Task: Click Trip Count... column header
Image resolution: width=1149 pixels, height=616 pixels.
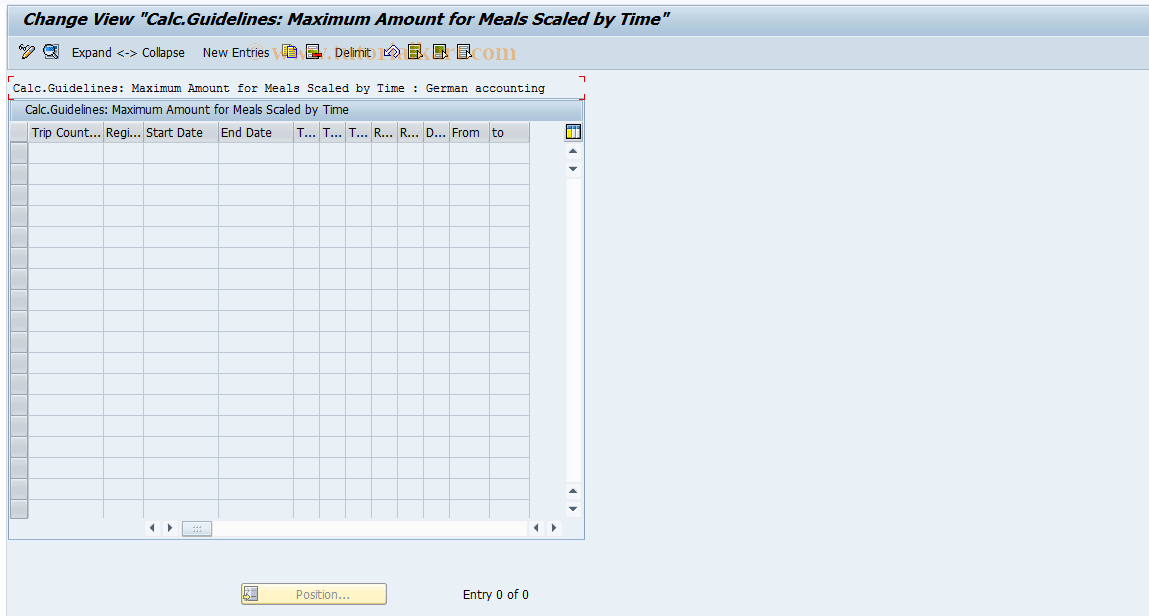Action: pyautogui.click(x=66, y=133)
